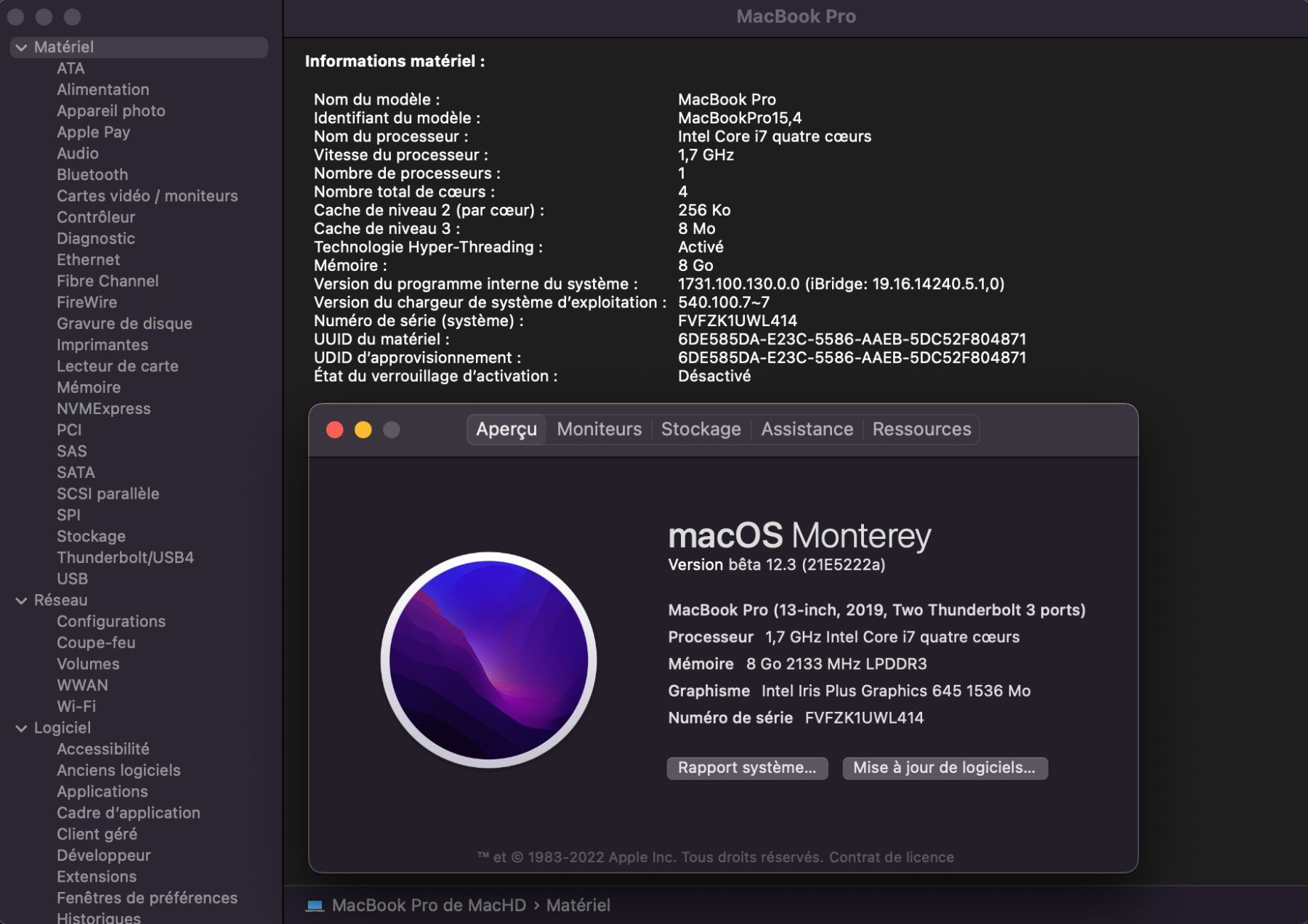Image resolution: width=1308 pixels, height=924 pixels.
Task: Click the Rapport système… button
Action: click(x=747, y=768)
